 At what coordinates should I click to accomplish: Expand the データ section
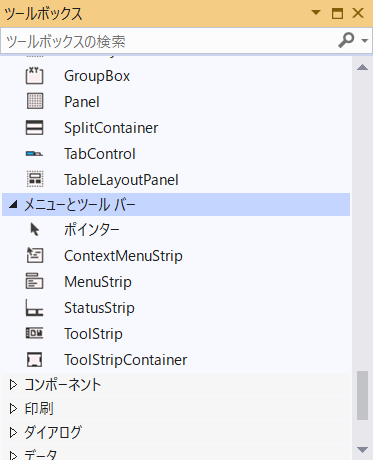(13, 455)
